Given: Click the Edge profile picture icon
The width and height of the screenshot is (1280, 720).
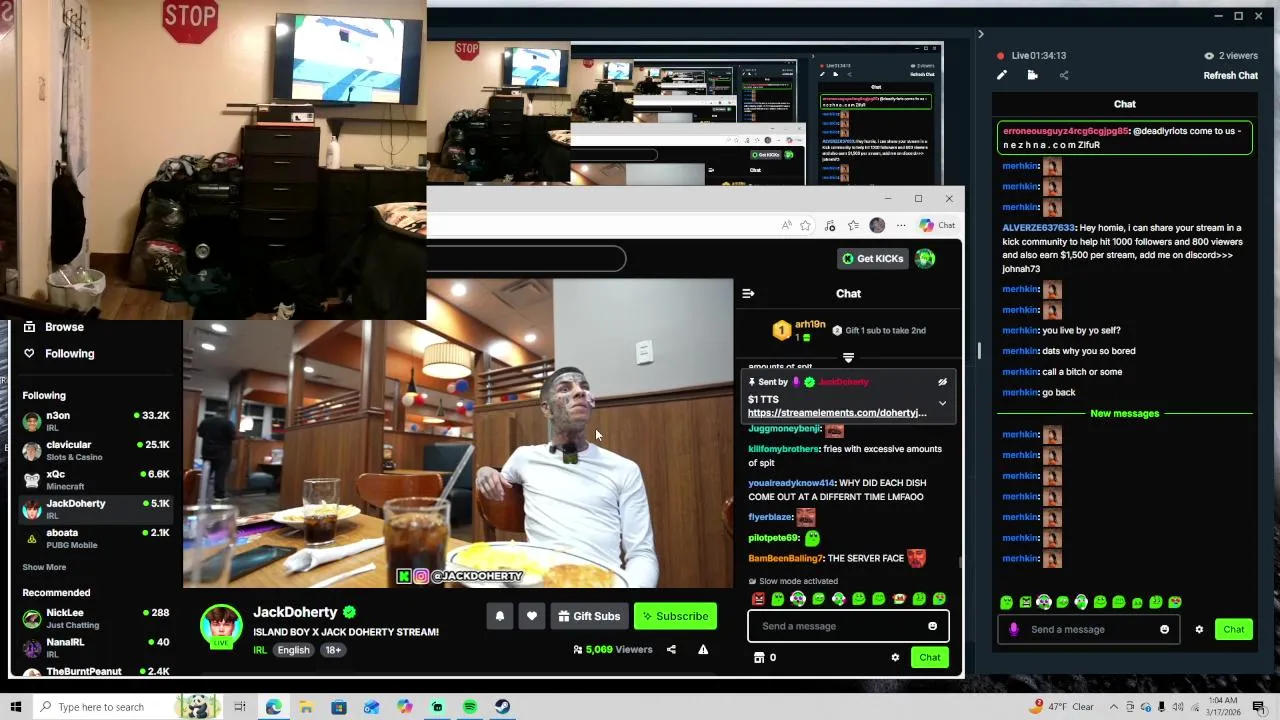Looking at the screenshot, I should [877, 225].
